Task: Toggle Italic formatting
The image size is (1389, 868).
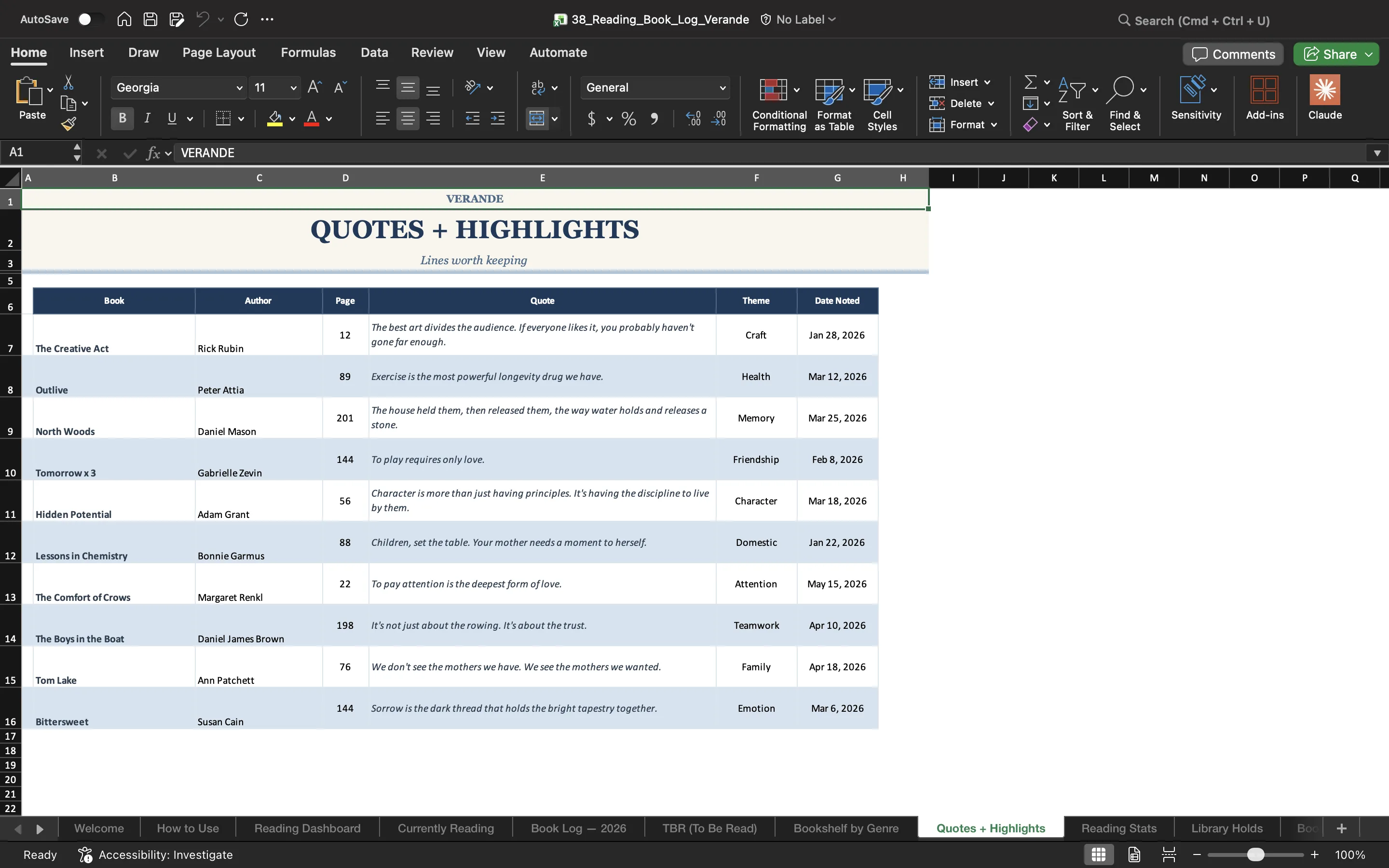Action: (x=147, y=119)
